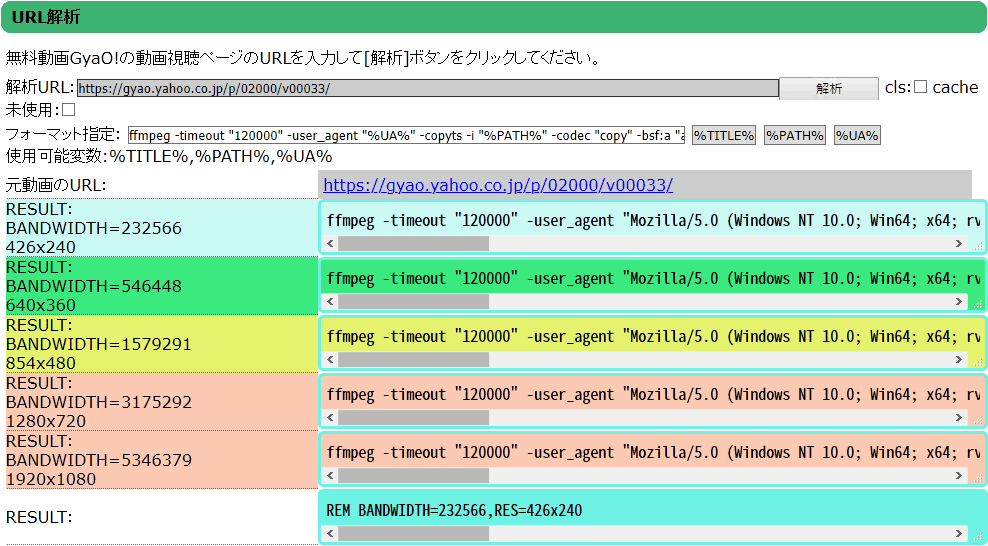Click left scroll arrow in 1280x720 row
The width and height of the screenshot is (988, 546).
tap(330, 418)
